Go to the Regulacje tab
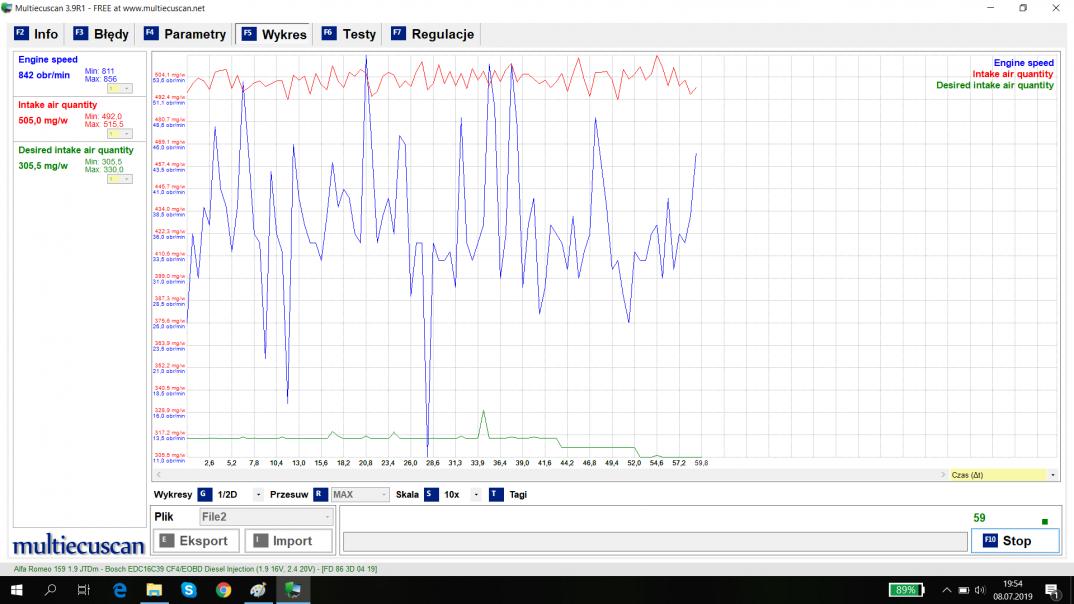Screen dimensions: 1074x604 tap(432, 34)
